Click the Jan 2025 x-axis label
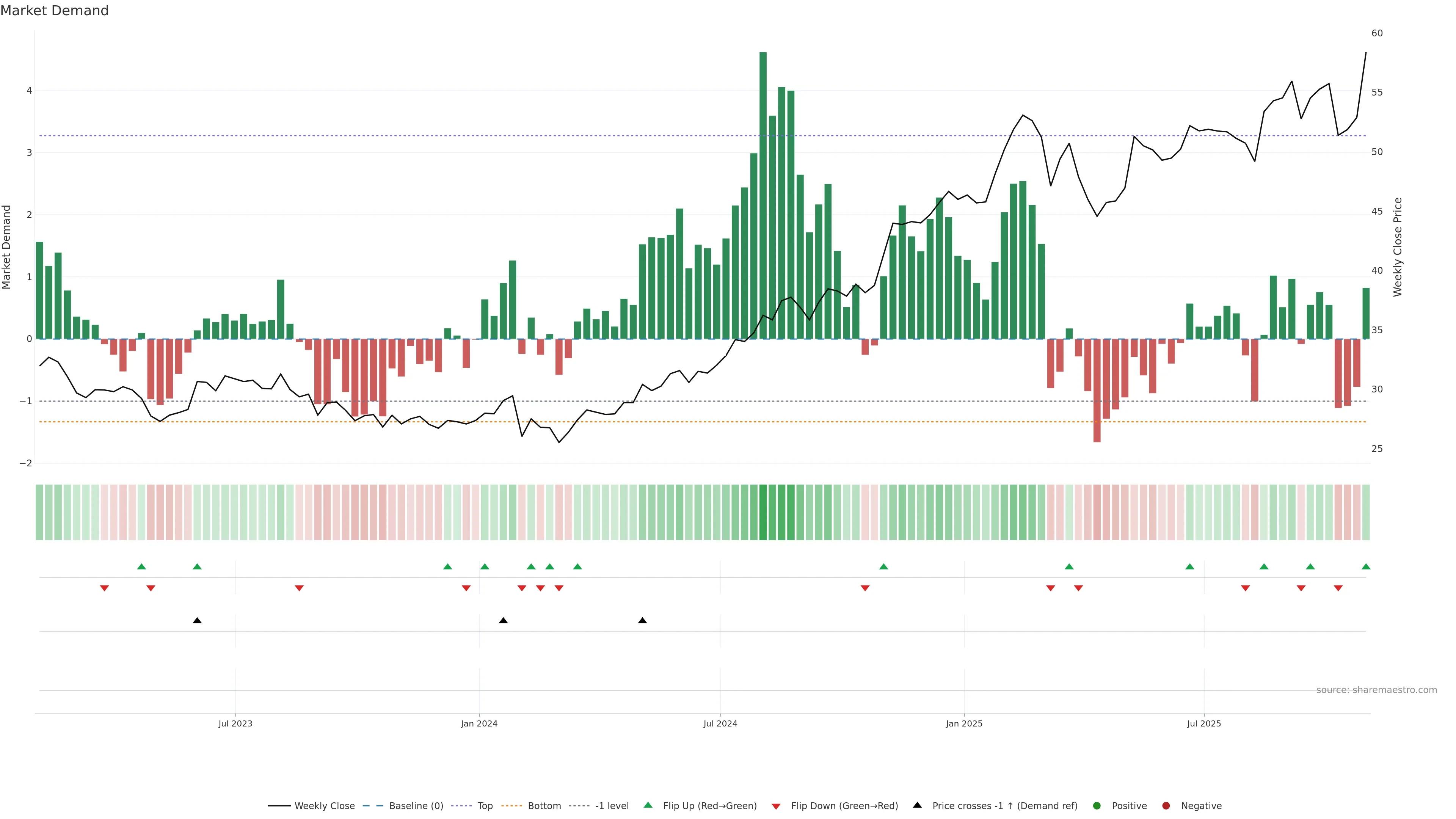Screen dimensions: 1456x819 [964, 723]
